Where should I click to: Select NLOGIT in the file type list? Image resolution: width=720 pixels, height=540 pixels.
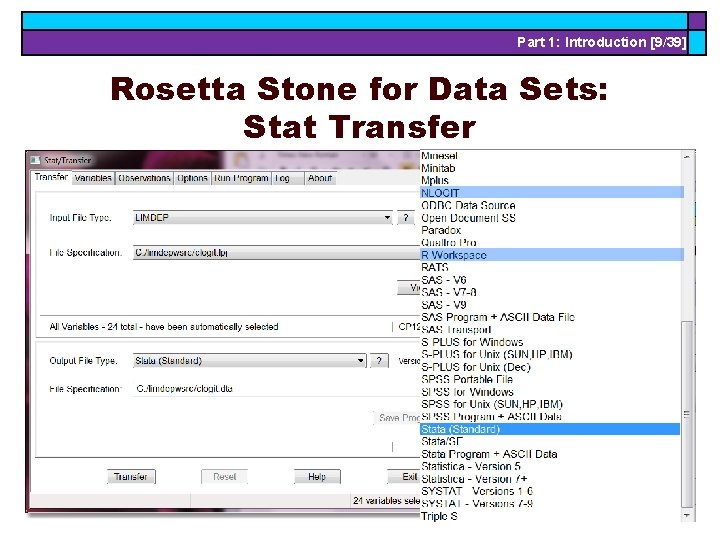point(551,193)
